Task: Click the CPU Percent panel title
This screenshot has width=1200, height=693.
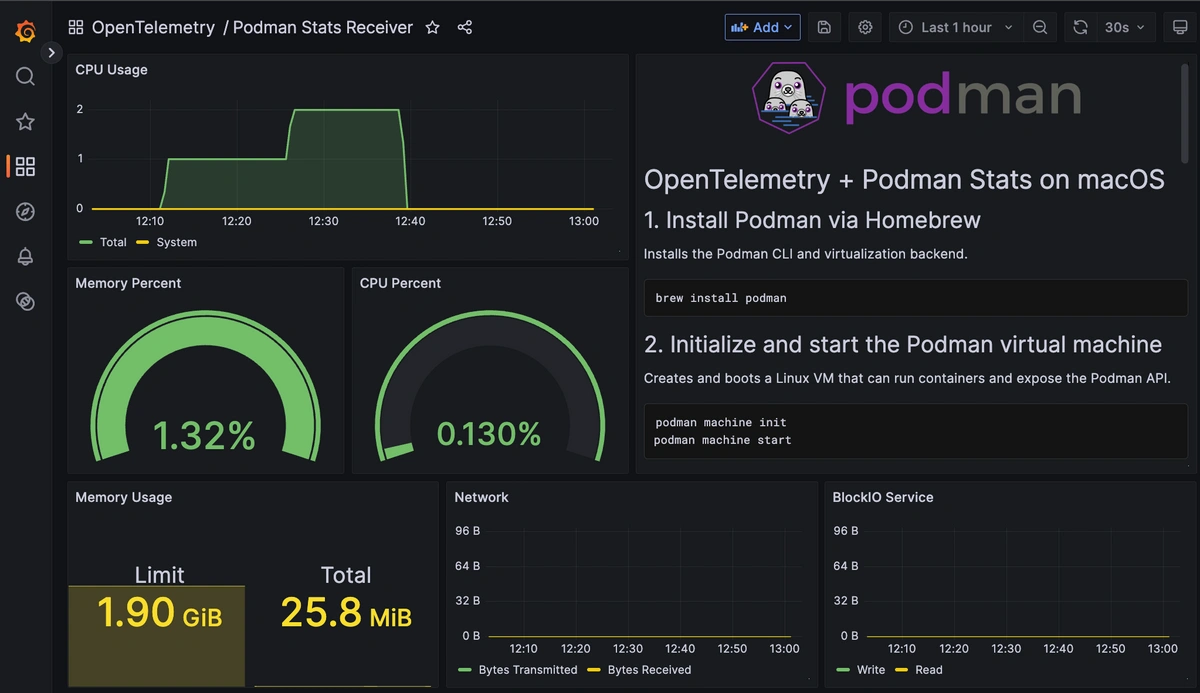Action: pos(400,283)
